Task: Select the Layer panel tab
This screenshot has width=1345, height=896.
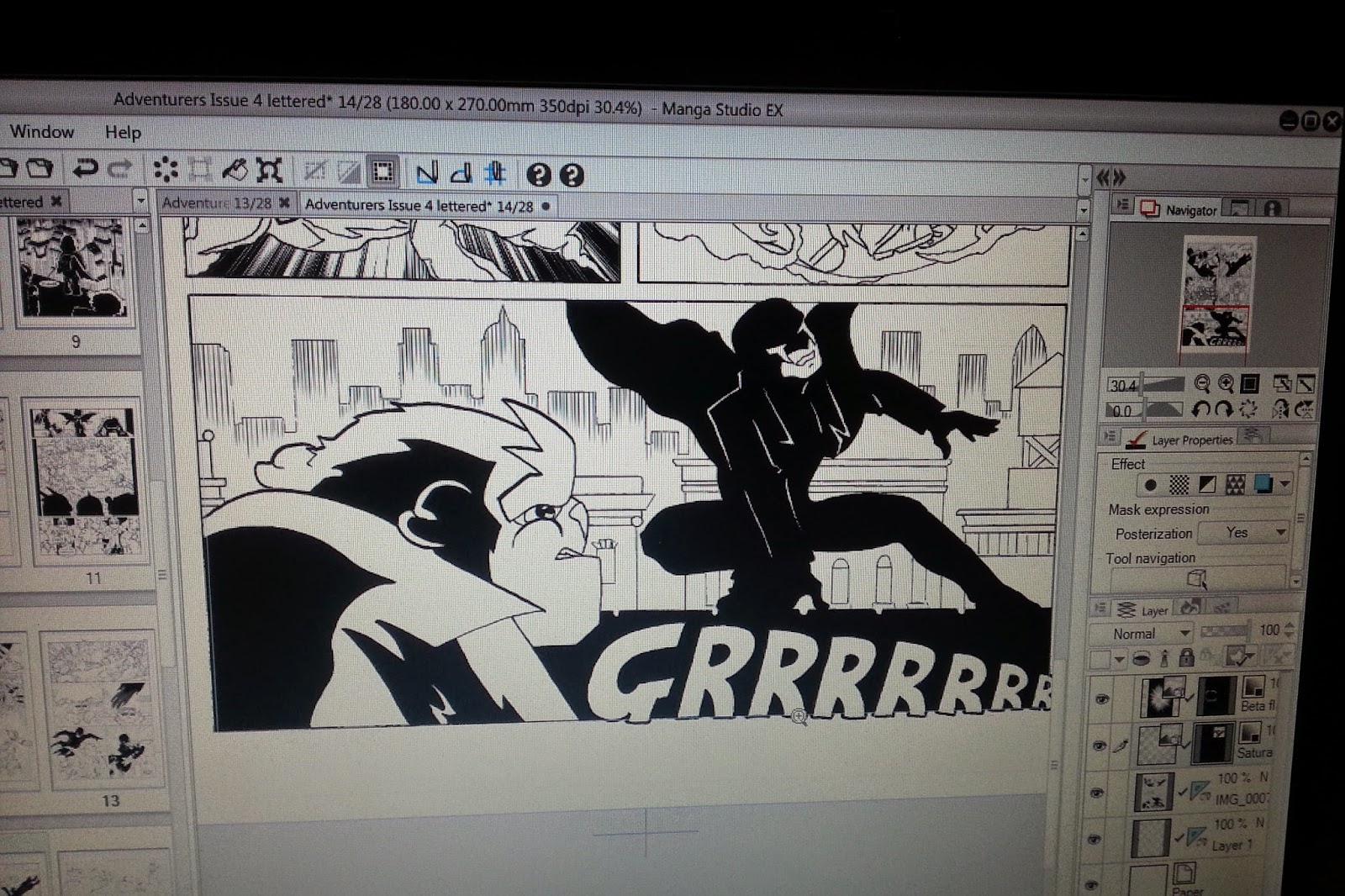Action: tap(1142, 610)
